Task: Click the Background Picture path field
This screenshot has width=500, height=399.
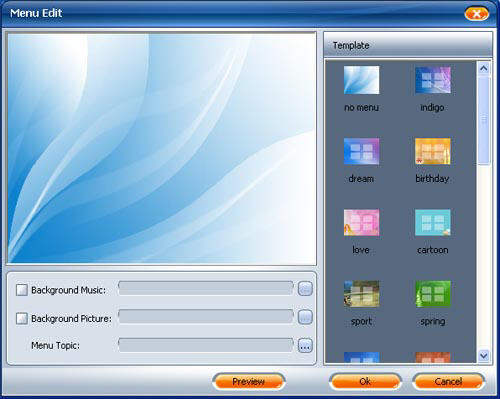Action: pos(206,317)
